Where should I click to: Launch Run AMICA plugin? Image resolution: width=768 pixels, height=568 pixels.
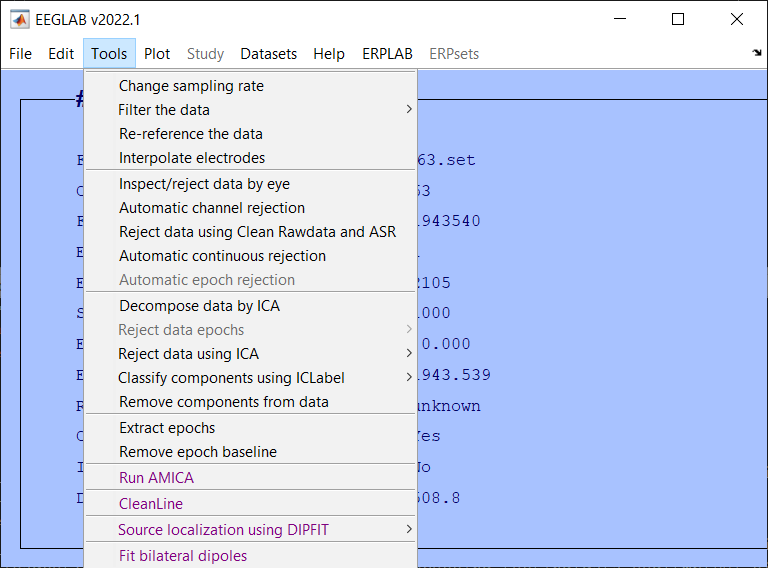[x=156, y=478]
